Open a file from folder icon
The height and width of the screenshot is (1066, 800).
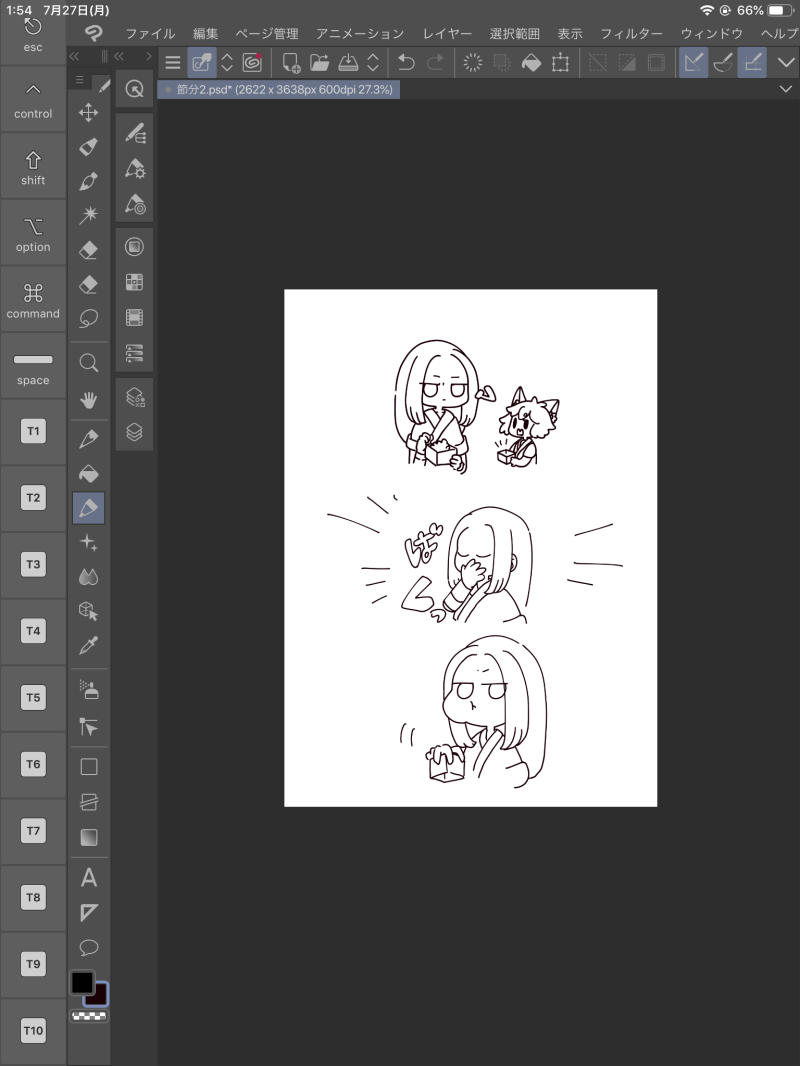pos(319,63)
